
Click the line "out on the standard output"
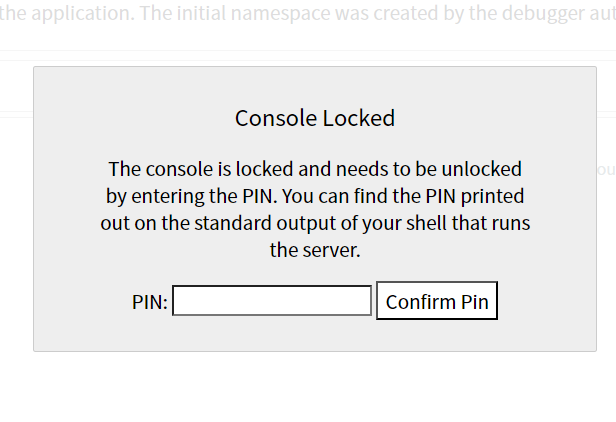tap(315, 223)
